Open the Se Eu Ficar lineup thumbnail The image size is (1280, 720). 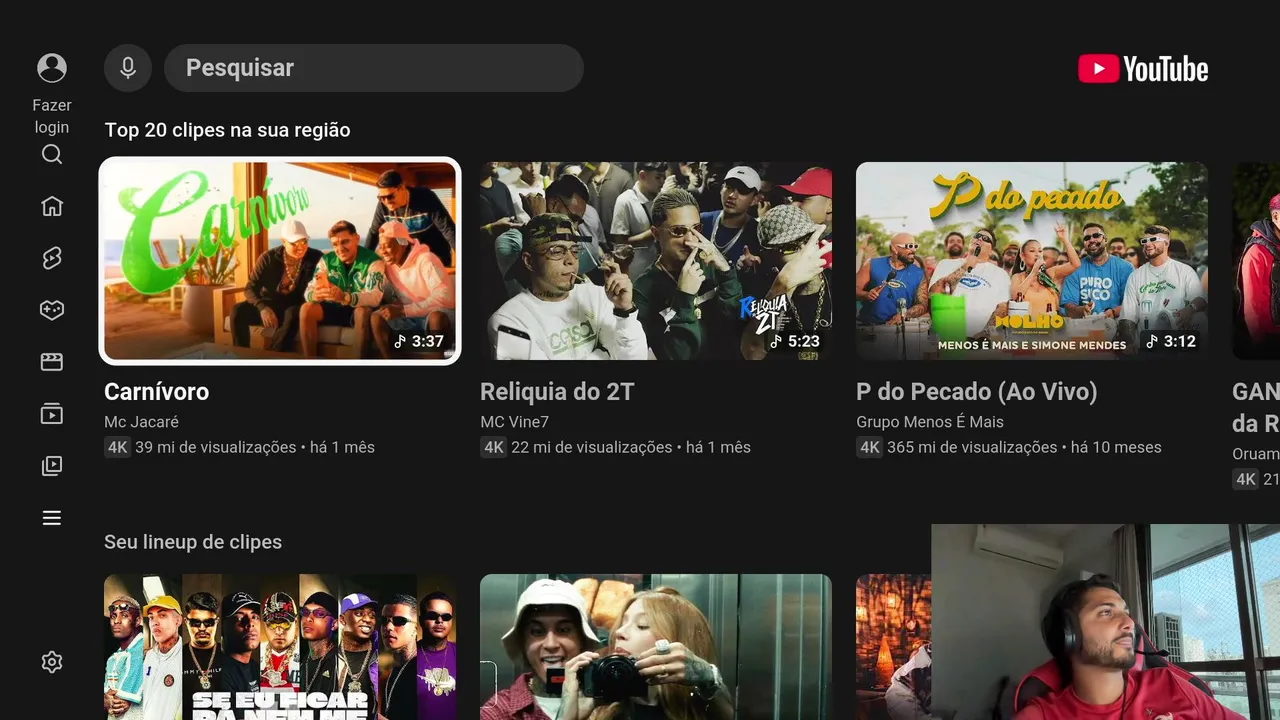280,647
